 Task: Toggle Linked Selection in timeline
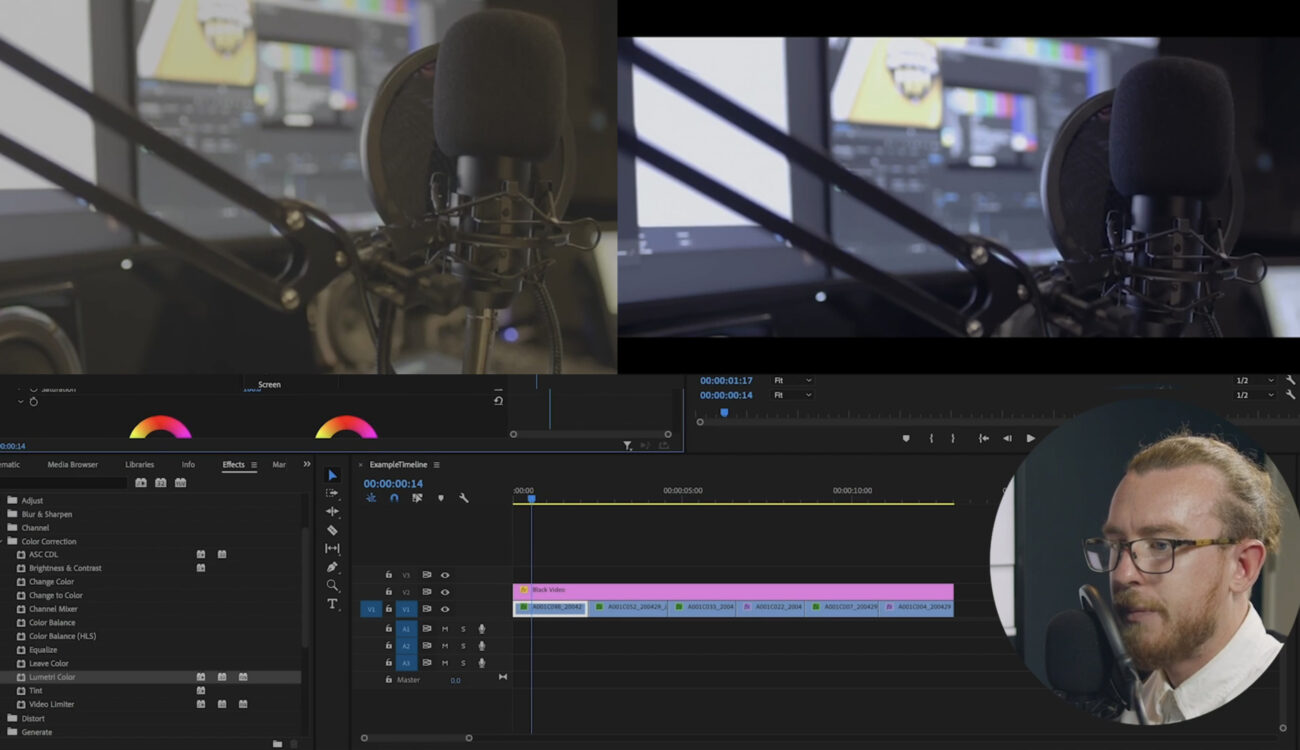417,498
